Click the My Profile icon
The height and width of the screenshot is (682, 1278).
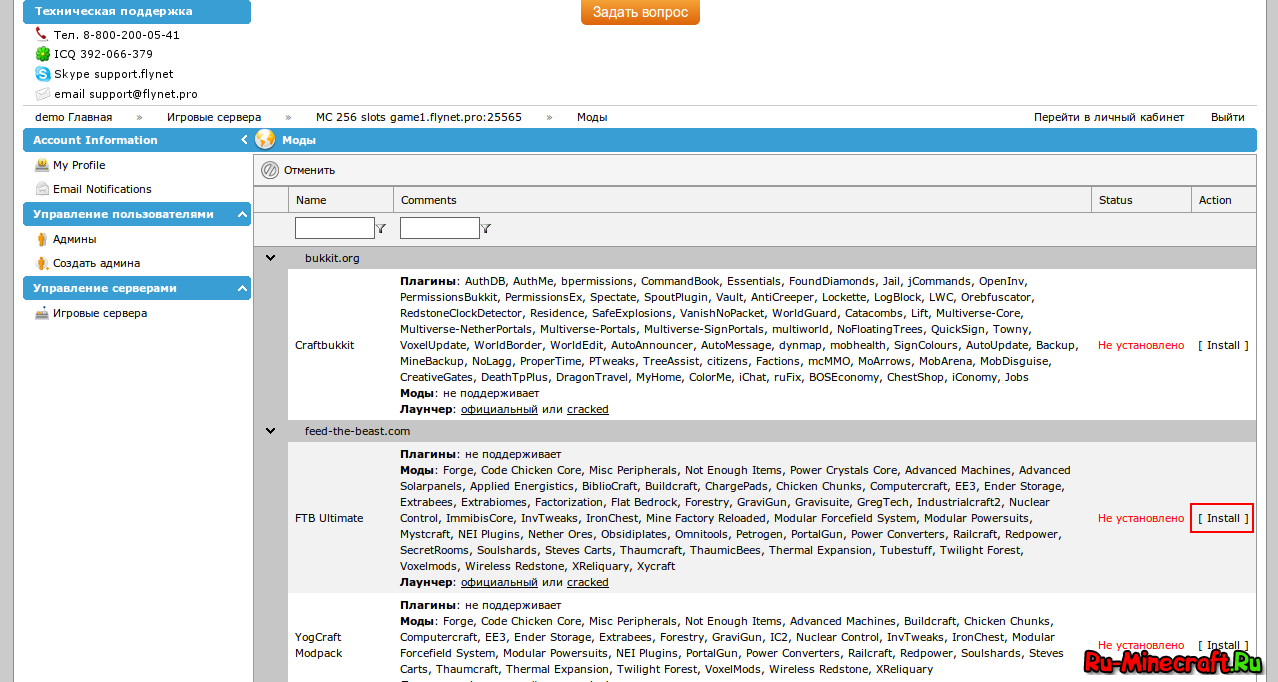click(x=42, y=165)
